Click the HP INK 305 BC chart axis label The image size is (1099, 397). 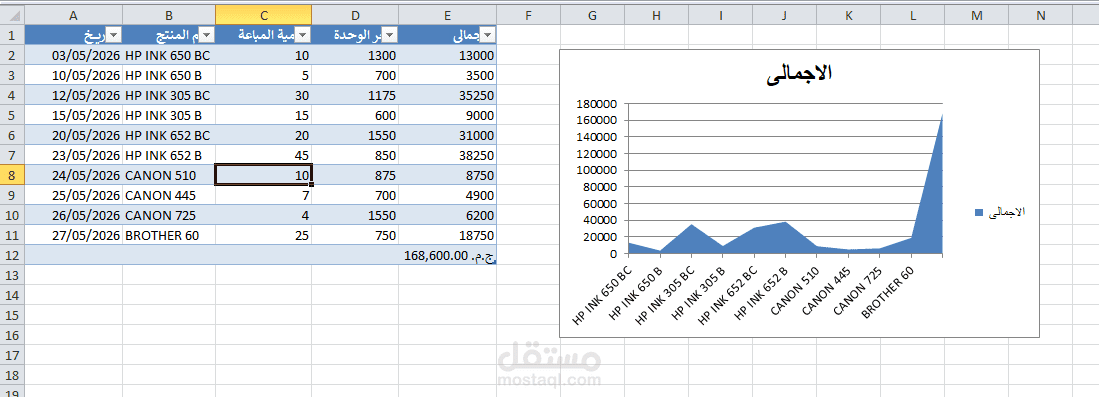coord(664,295)
